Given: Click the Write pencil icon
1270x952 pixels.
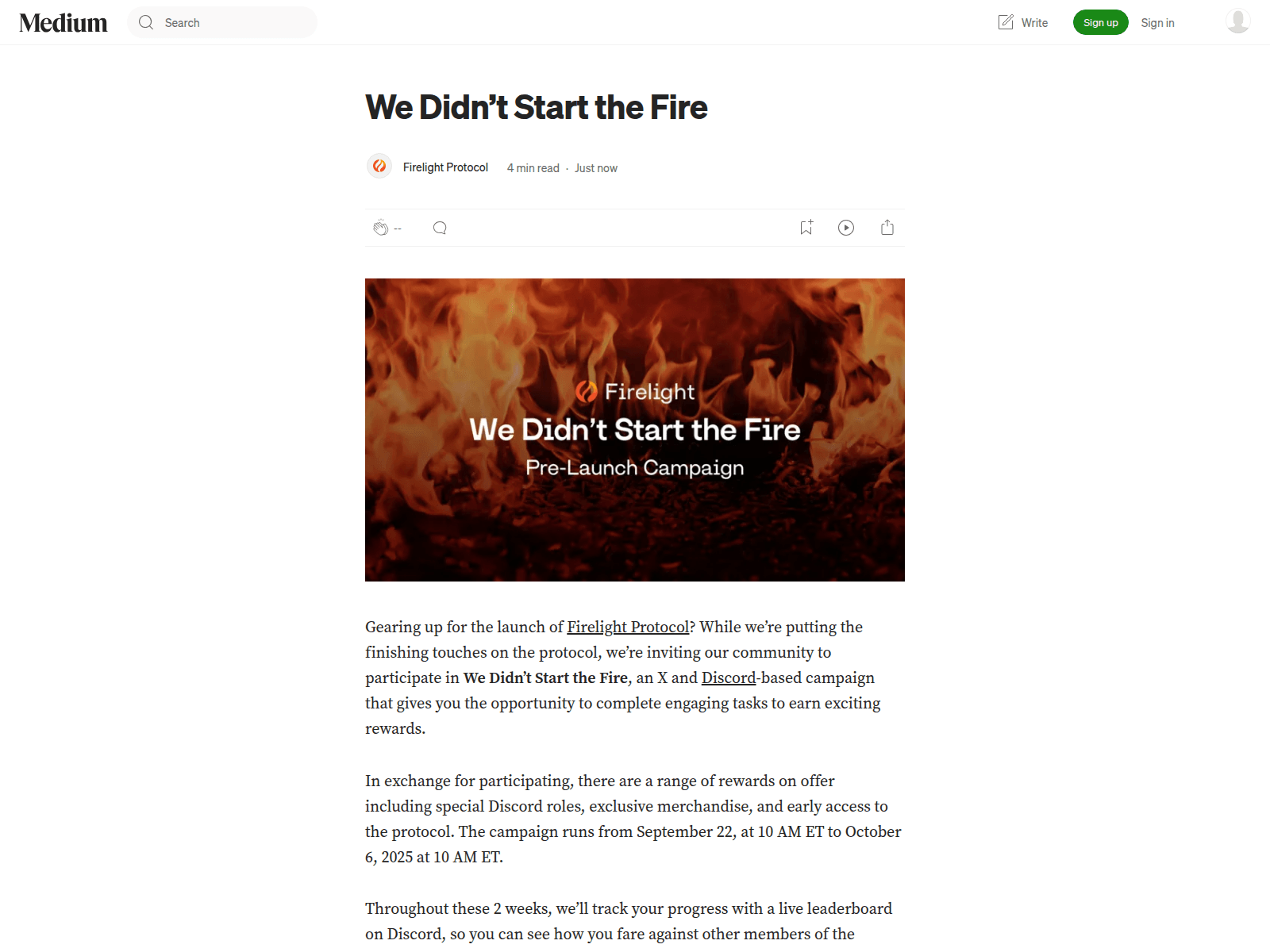Looking at the screenshot, I should click(x=1006, y=22).
